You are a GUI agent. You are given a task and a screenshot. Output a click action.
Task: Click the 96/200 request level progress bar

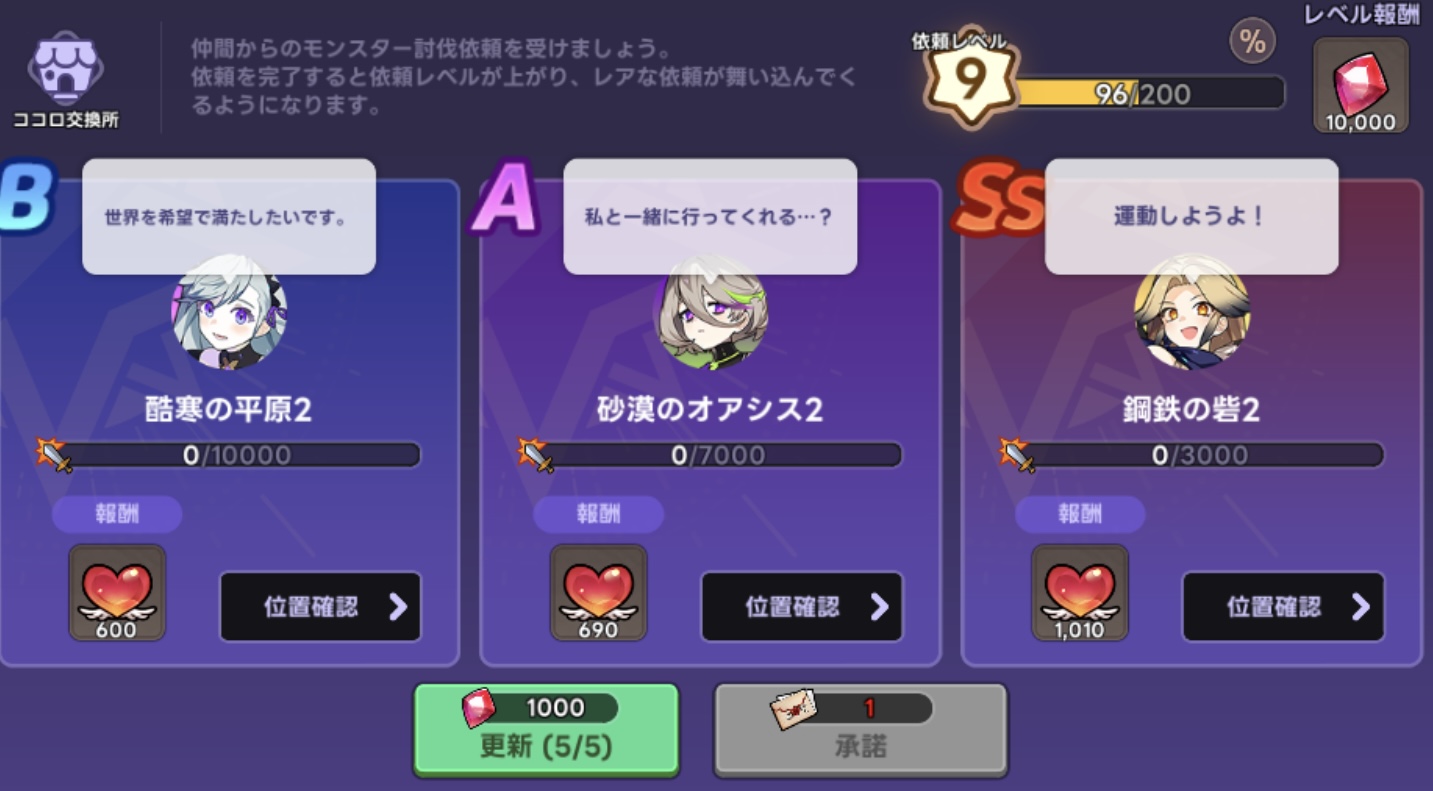tap(1148, 93)
